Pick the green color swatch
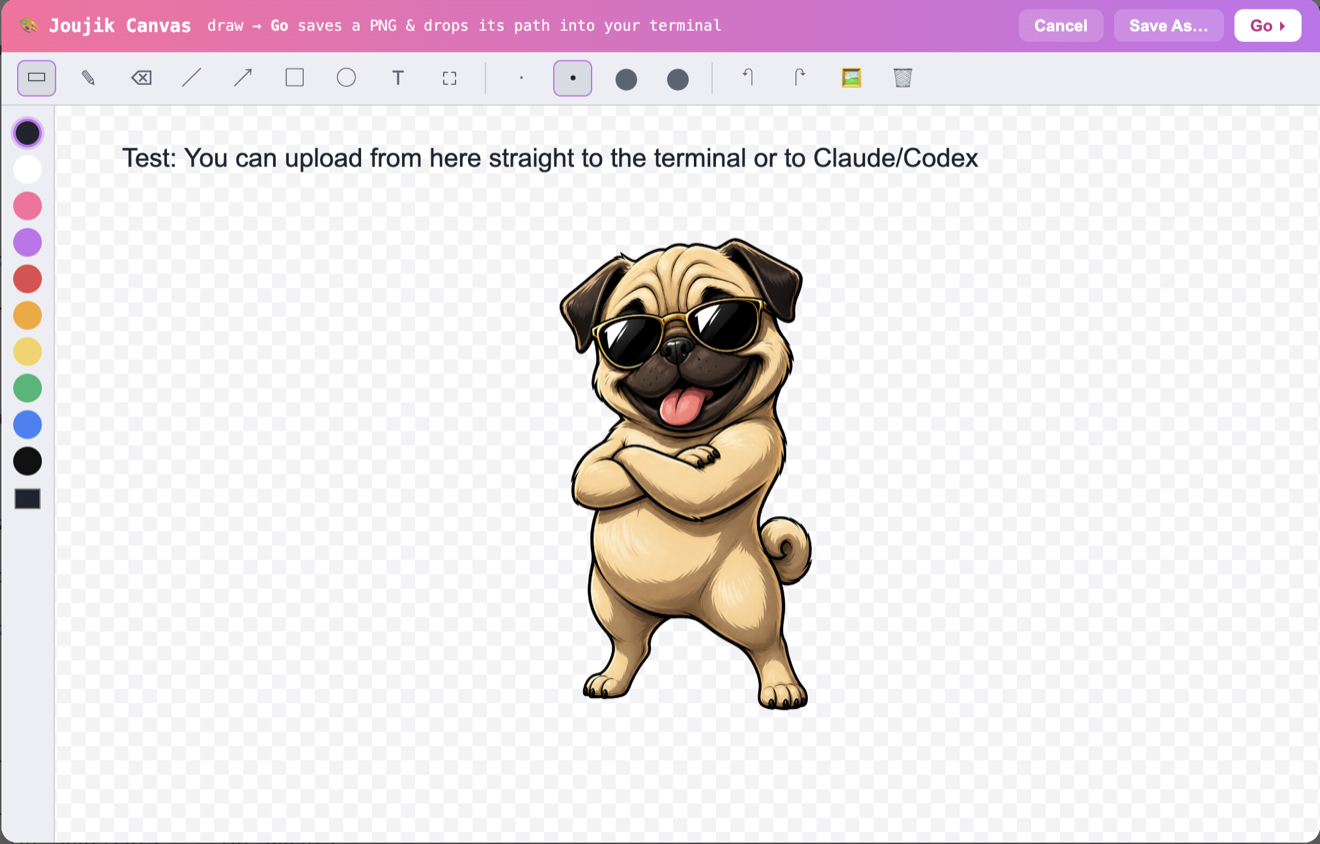 (x=28, y=388)
